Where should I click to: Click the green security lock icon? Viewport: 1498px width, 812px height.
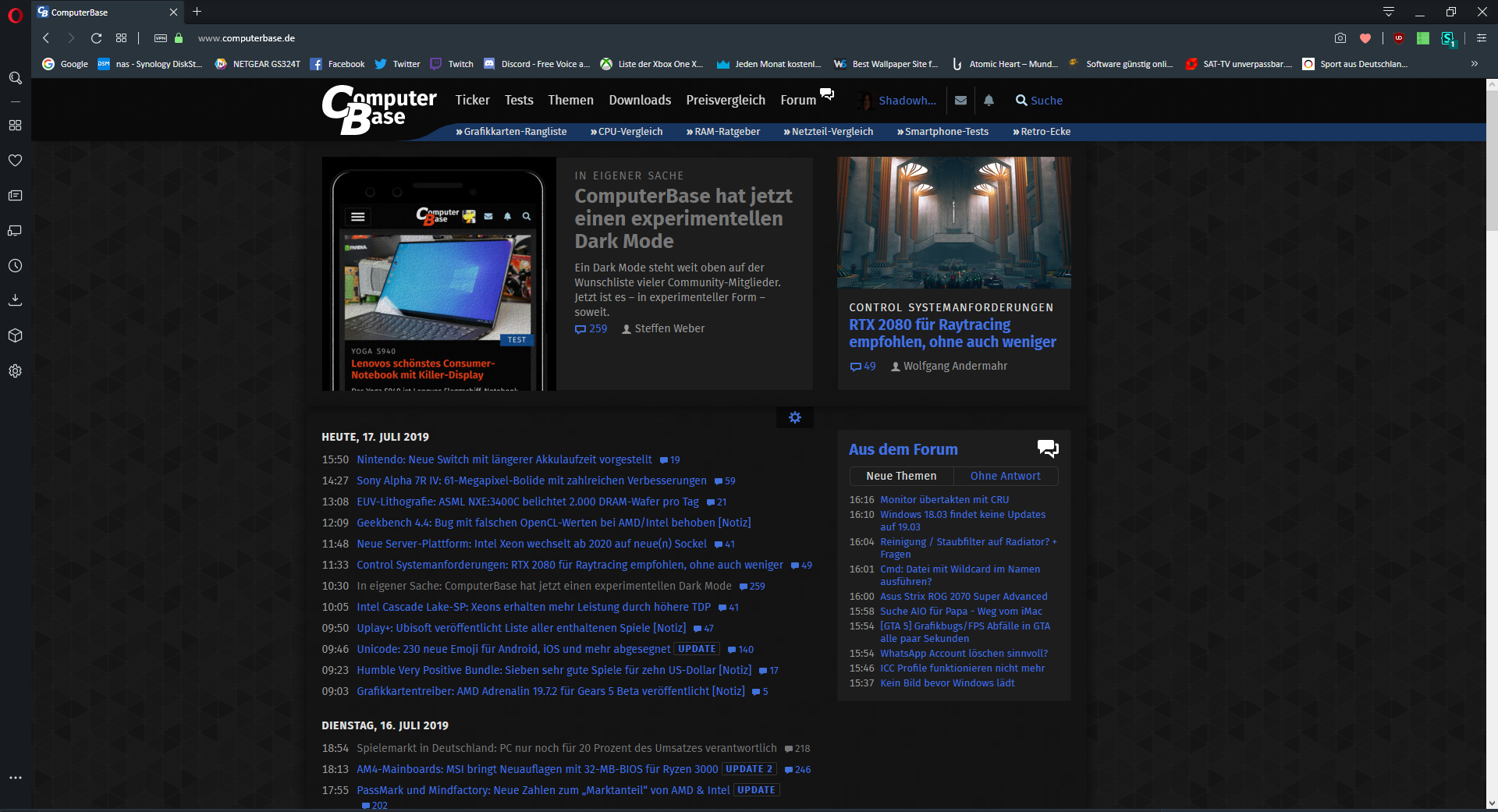[179, 38]
